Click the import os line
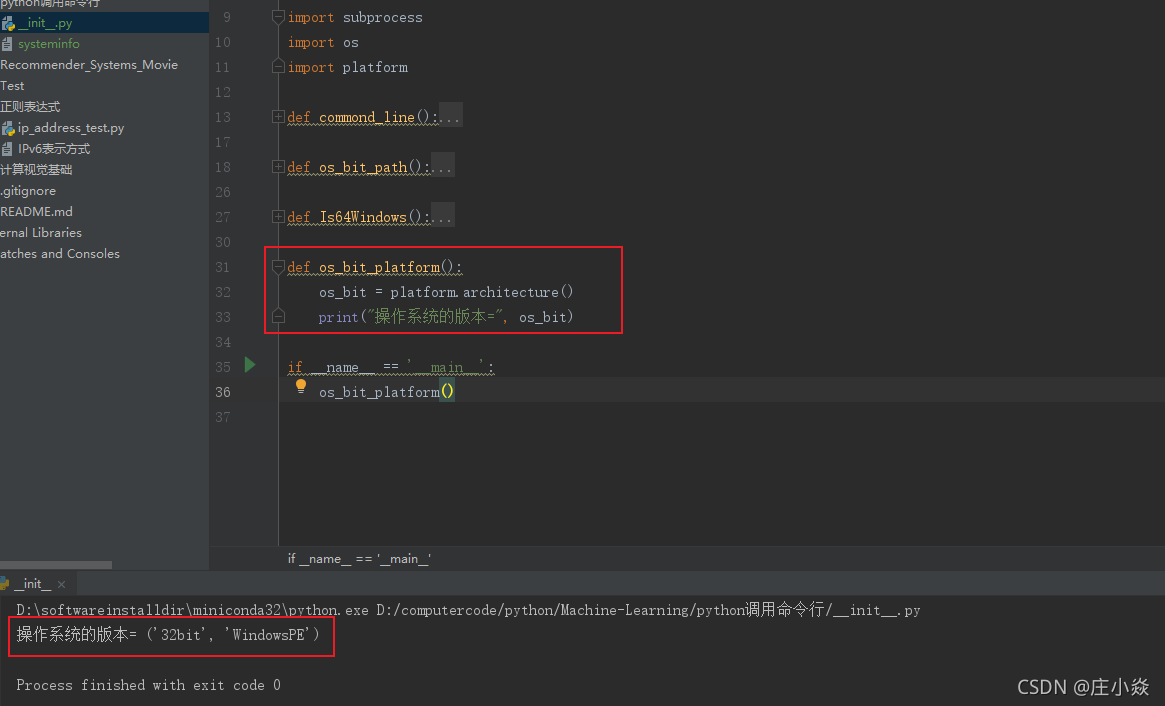Viewport: 1165px width, 706px height. pyautogui.click(x=323, y=42)
